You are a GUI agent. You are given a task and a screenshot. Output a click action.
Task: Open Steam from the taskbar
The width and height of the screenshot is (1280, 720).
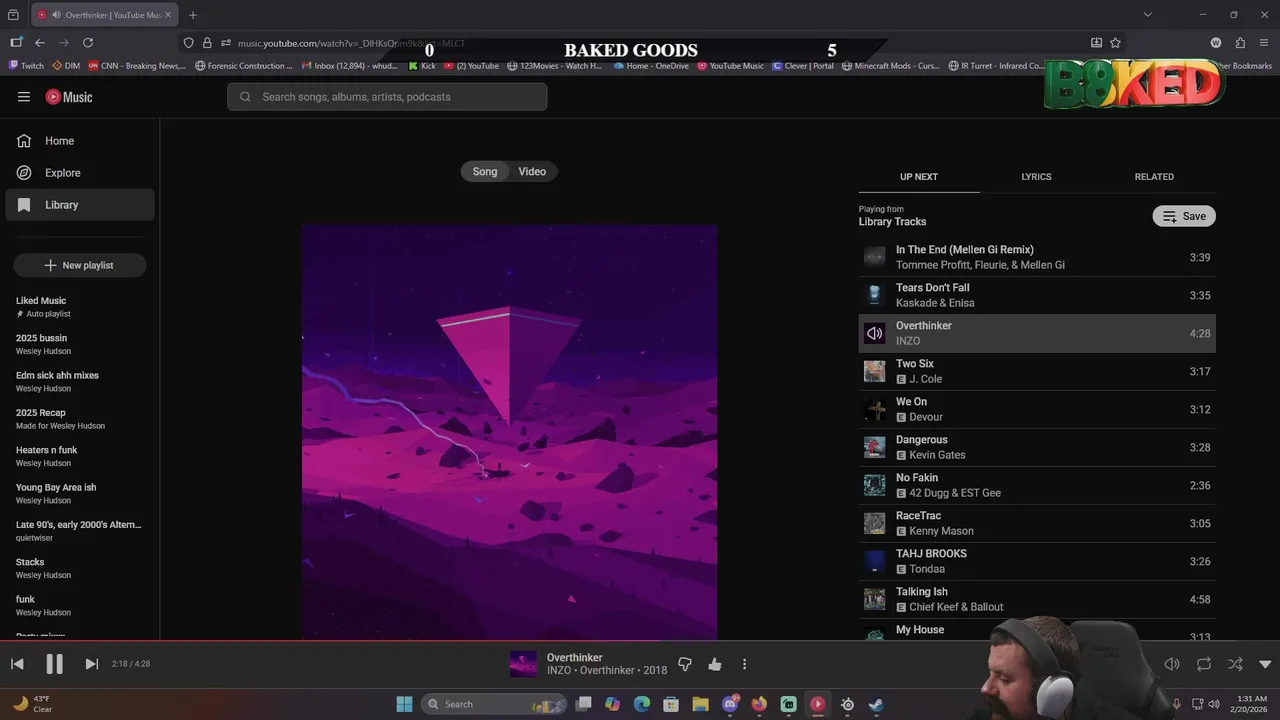(x=876, y=704)
